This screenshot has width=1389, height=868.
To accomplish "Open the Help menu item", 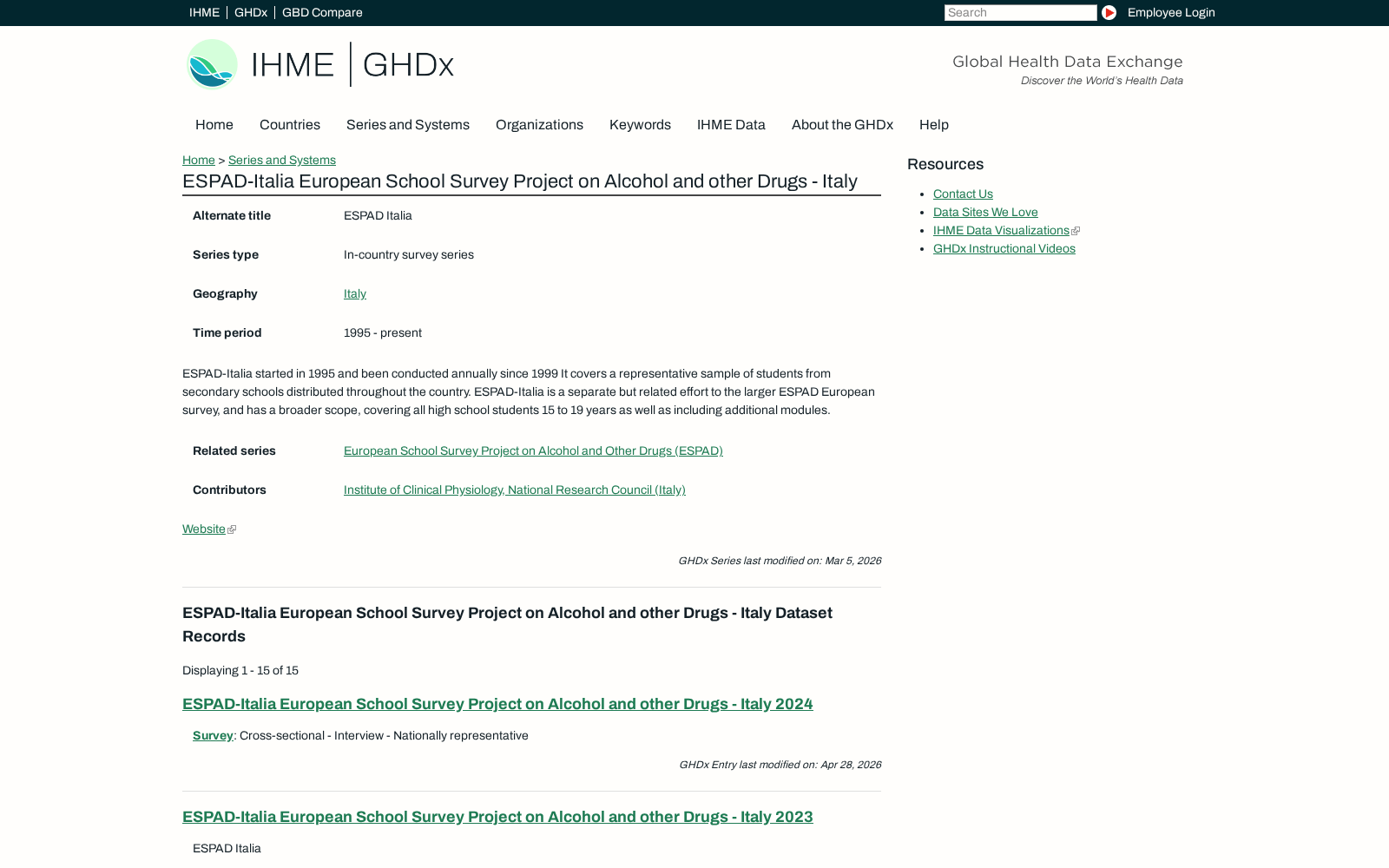I will 934,125.
